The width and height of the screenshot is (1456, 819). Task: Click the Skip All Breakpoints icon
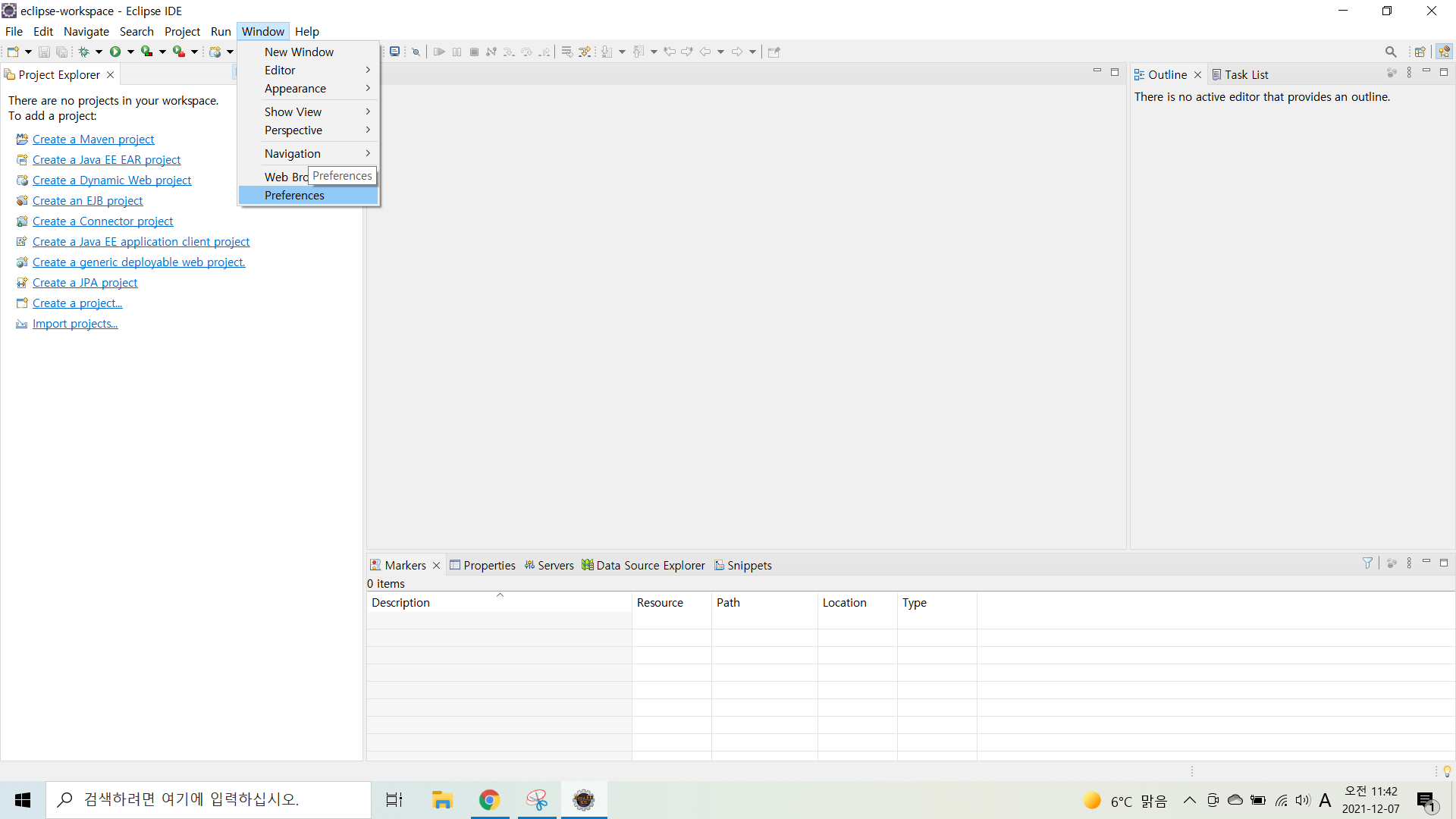tap(416, 52)
